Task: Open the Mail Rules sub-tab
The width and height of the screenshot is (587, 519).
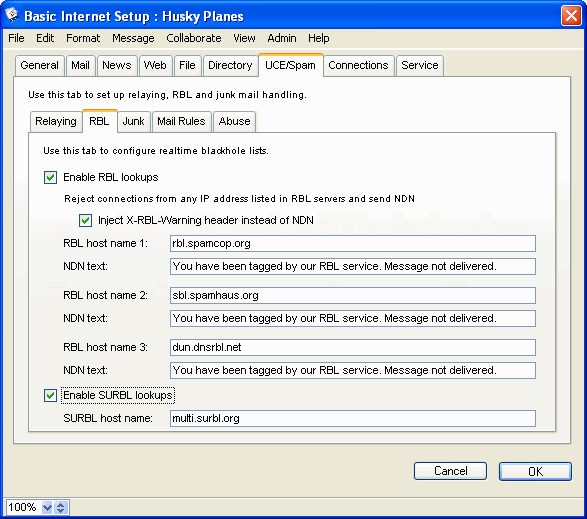Action: pyautogui.click(x=181, y=121)
